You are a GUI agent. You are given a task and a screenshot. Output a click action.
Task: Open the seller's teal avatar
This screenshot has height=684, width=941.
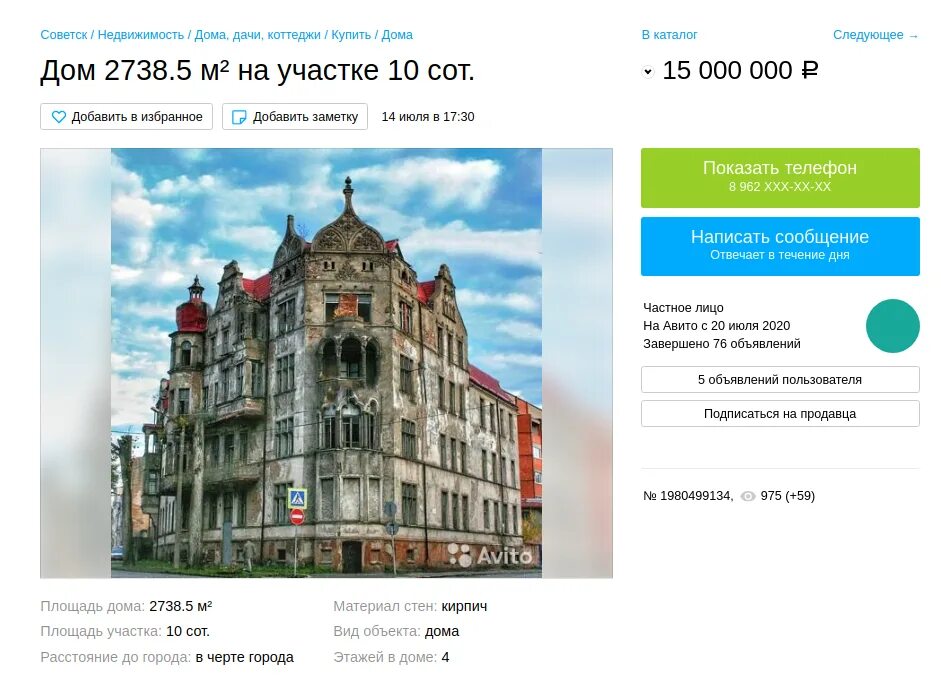click(892, 326)
